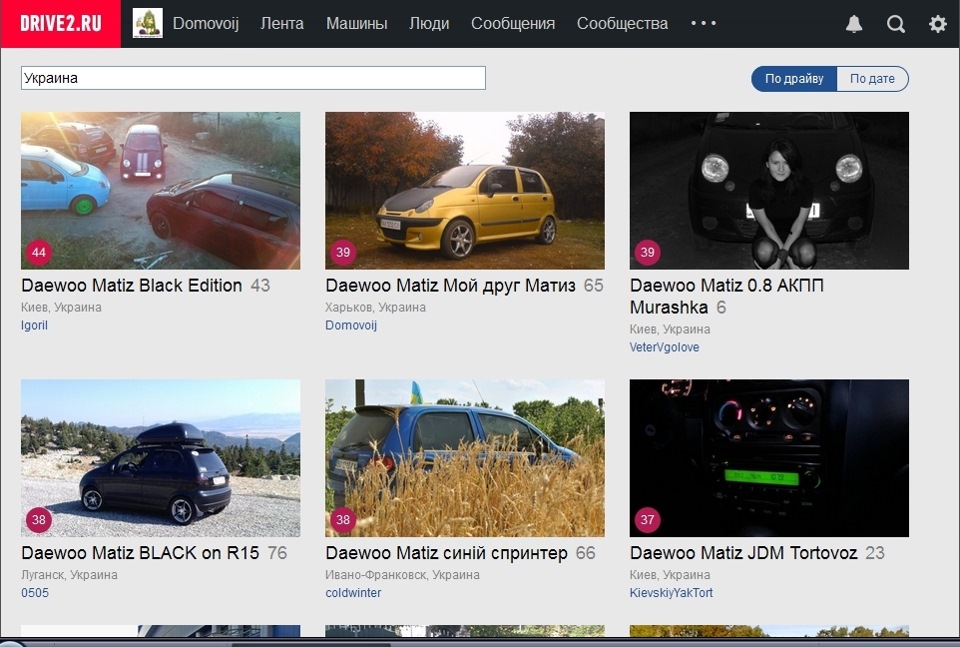Open Daewoo Matiz Black Edition title
Screen dimensions: 960x647
[132, 285]
